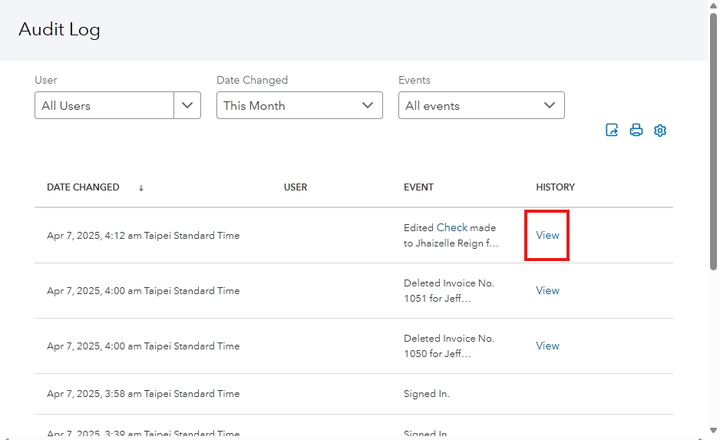Expand the User dropdown arrow
Viewport: 720px width, 440px height.
click(187, 105)
